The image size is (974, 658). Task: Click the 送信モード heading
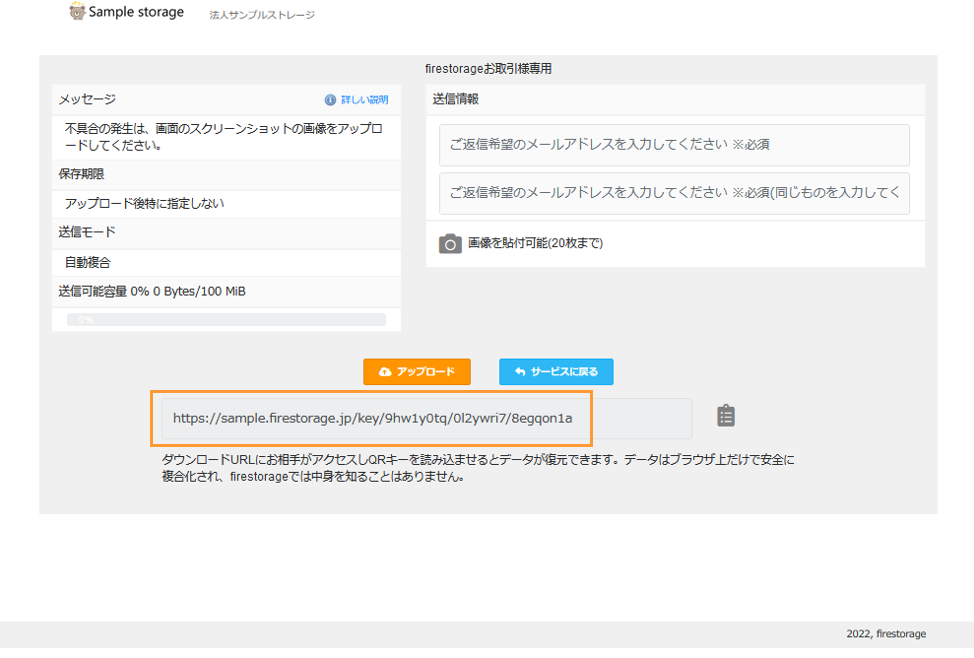coord(87,232)
